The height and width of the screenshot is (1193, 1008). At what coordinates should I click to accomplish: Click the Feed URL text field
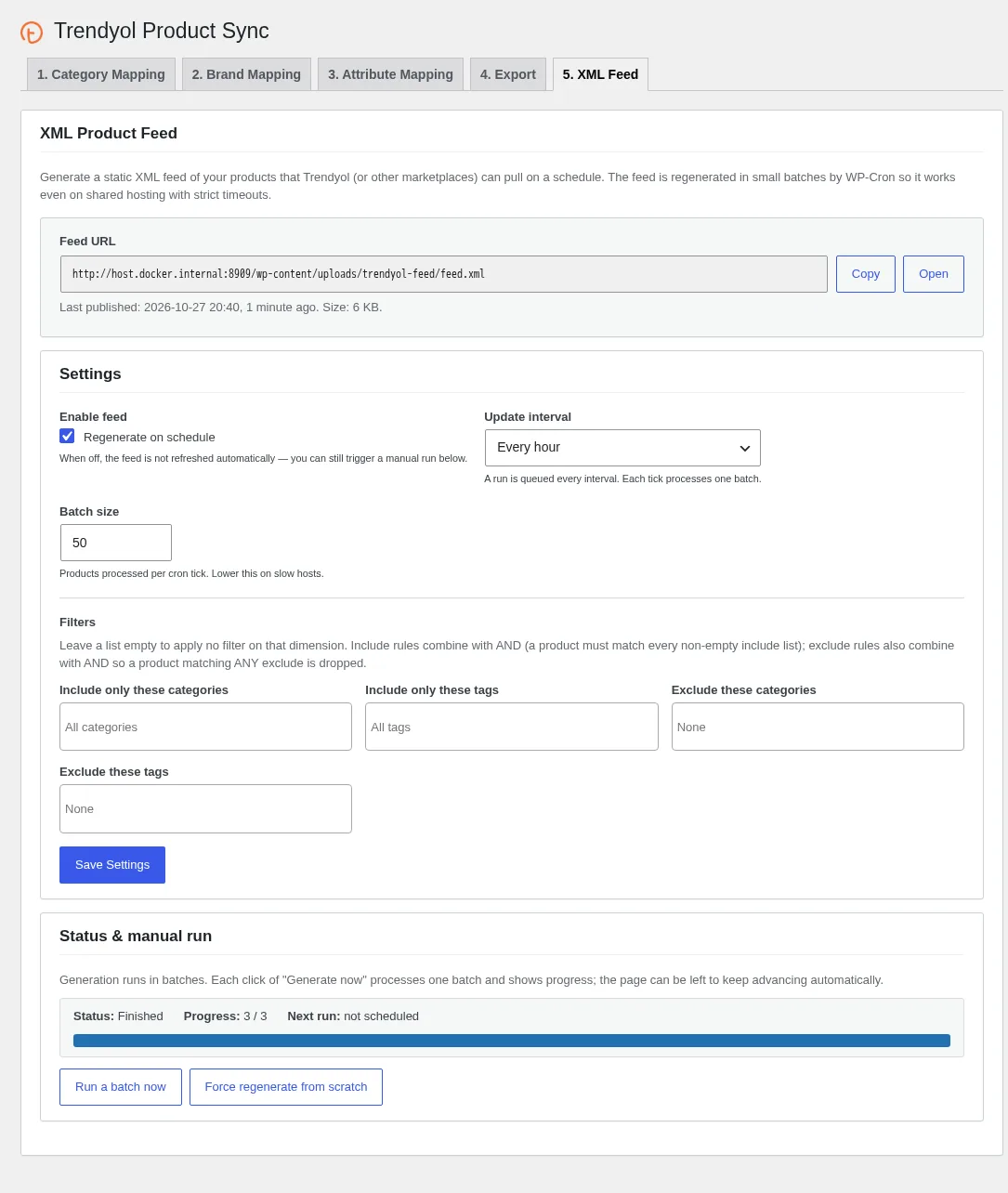444,274
